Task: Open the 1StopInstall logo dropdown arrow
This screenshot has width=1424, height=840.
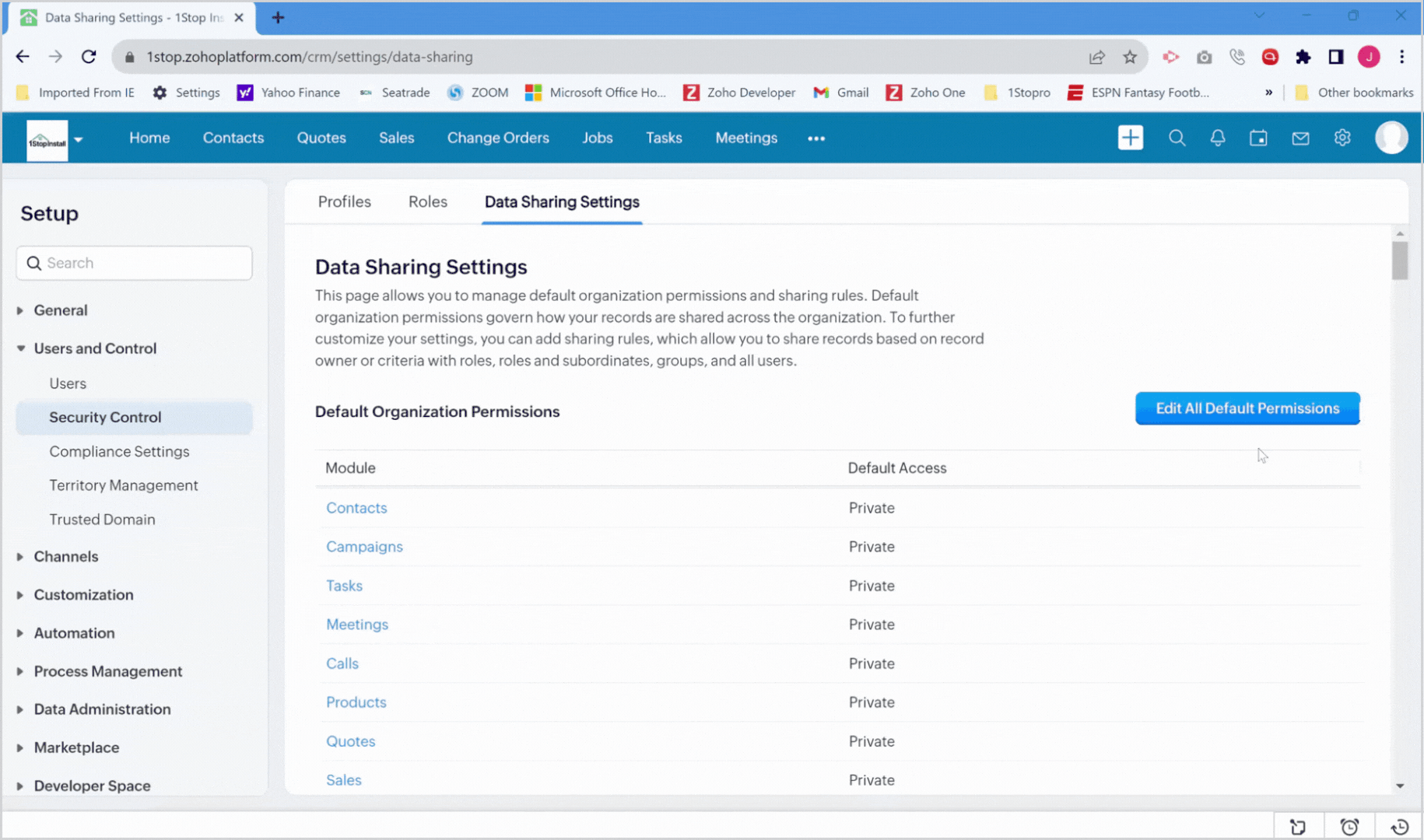Action: point(79,140)
